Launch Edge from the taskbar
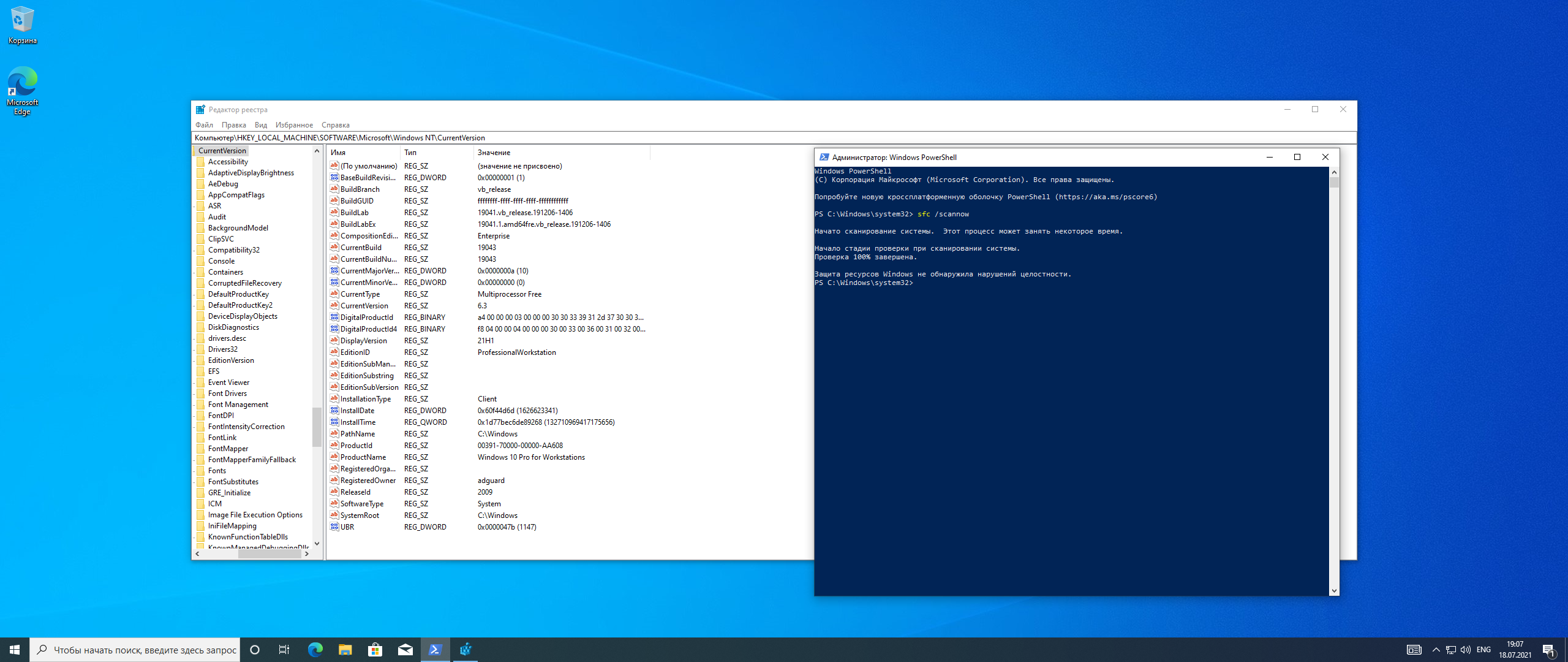The image size is (1568, 662). pyautogui.click(x=315, y=650)
